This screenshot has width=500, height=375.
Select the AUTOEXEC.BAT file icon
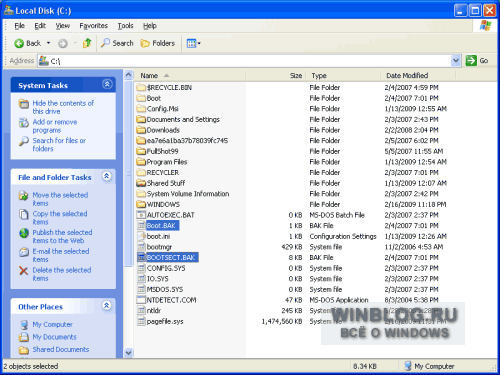(x=141, y=215)
